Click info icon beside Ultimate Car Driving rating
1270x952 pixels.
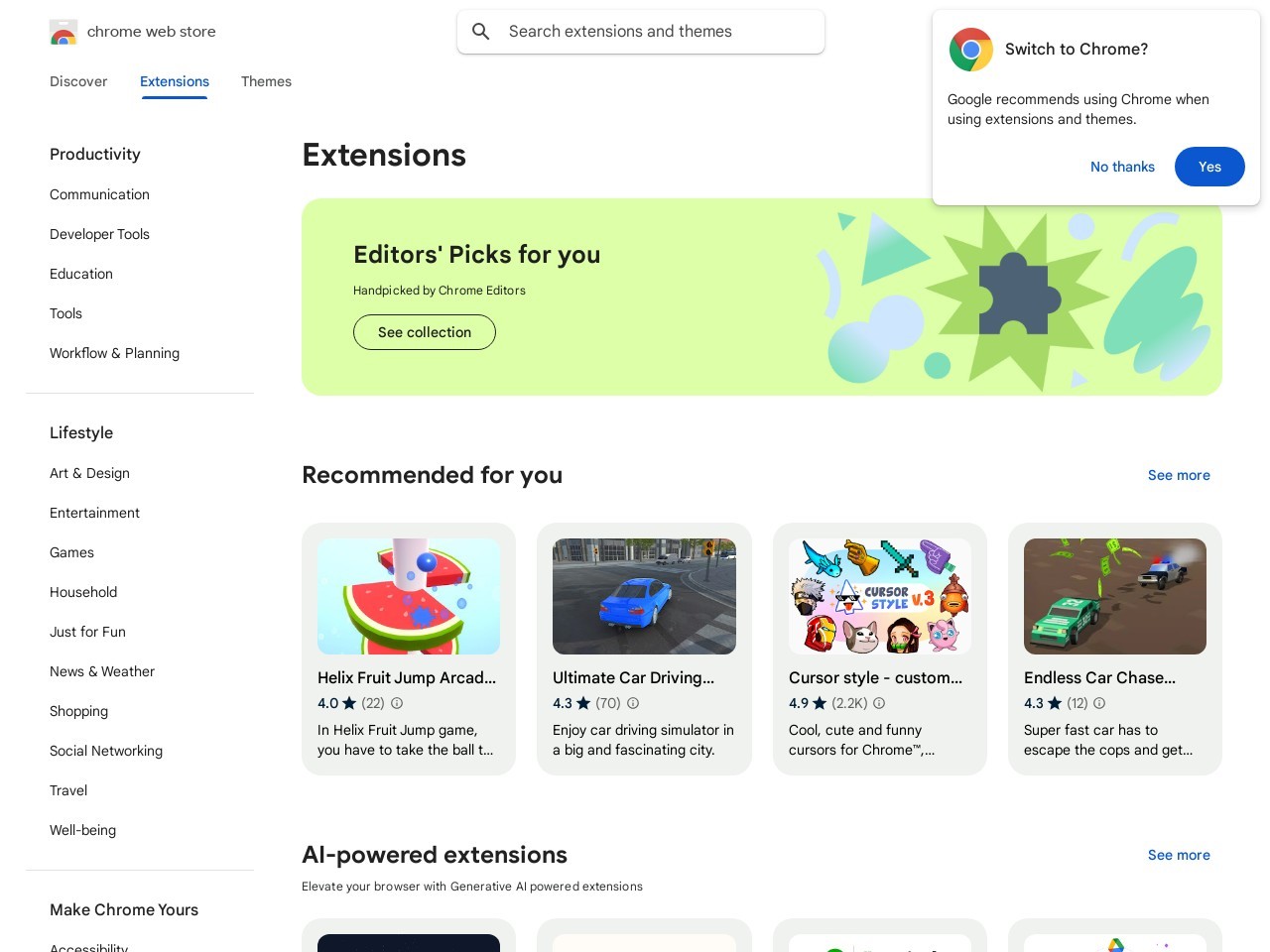tap(633, 703)
